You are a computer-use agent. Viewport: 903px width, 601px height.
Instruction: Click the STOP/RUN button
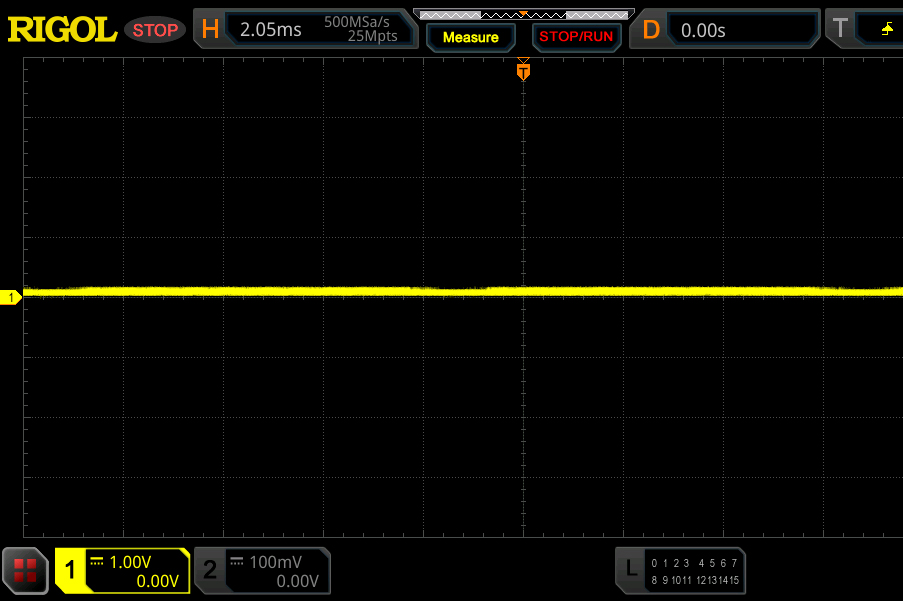click(x=576, y=37)
